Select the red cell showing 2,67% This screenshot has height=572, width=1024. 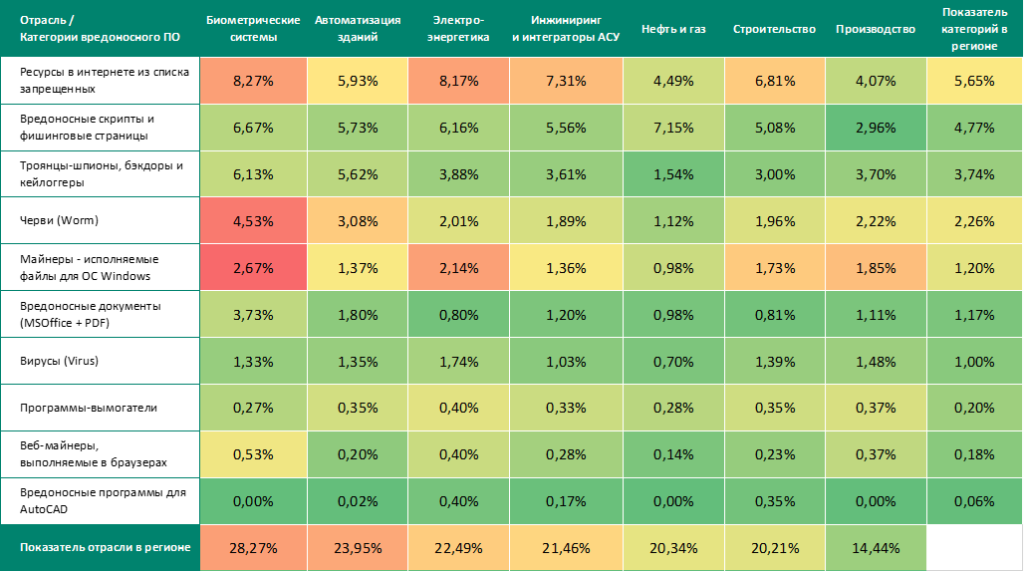point(253,267)
